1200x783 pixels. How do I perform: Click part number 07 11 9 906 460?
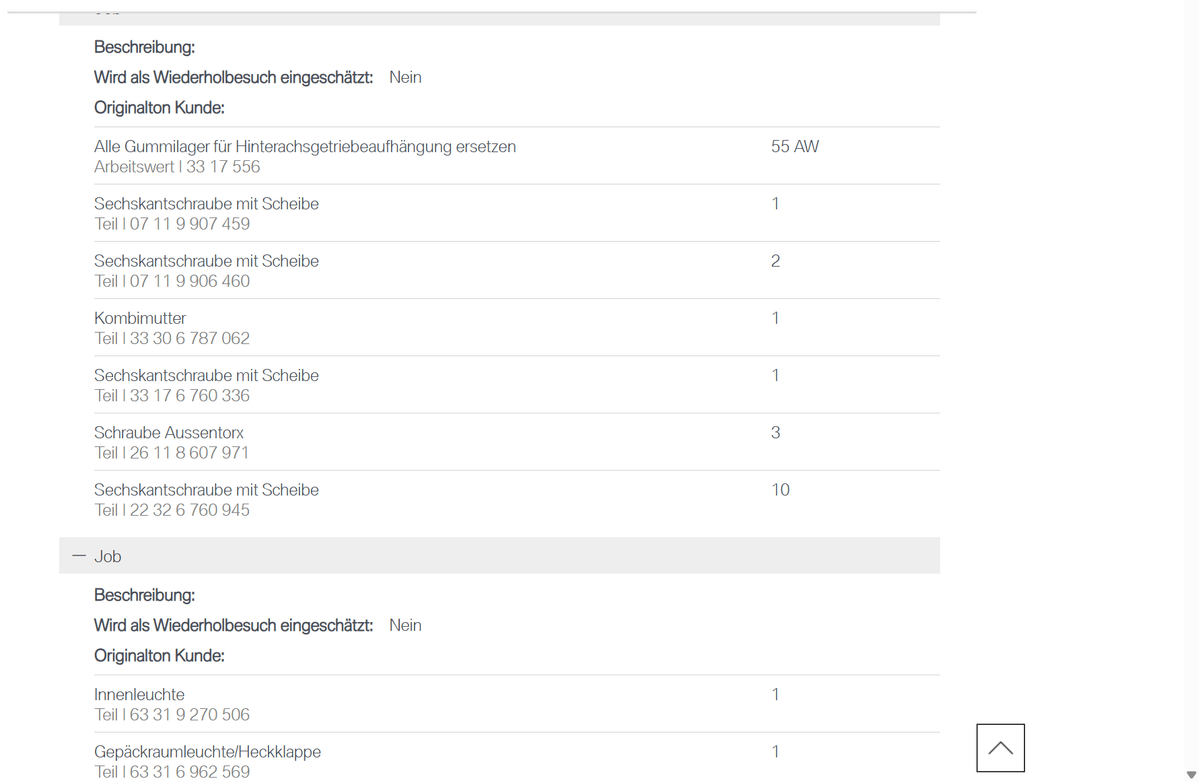[190, 281]
